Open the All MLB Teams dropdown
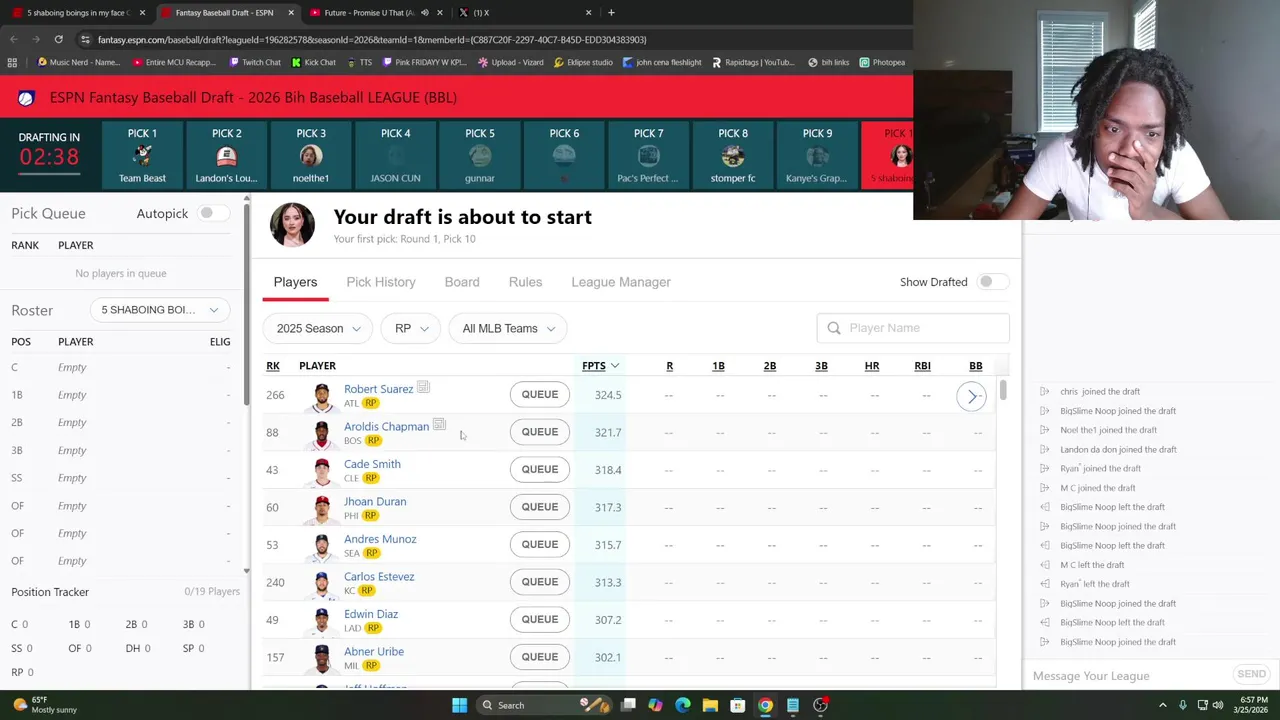 tap(508, 328)
